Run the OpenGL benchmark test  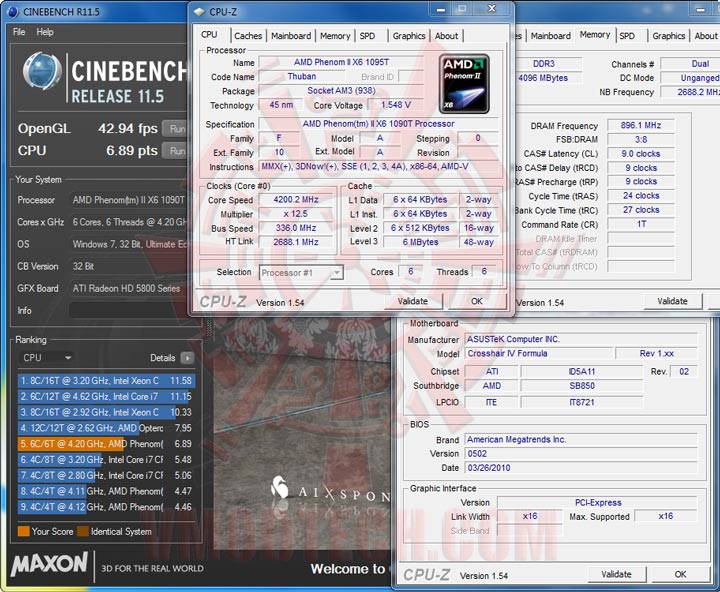tap(177, 129)
